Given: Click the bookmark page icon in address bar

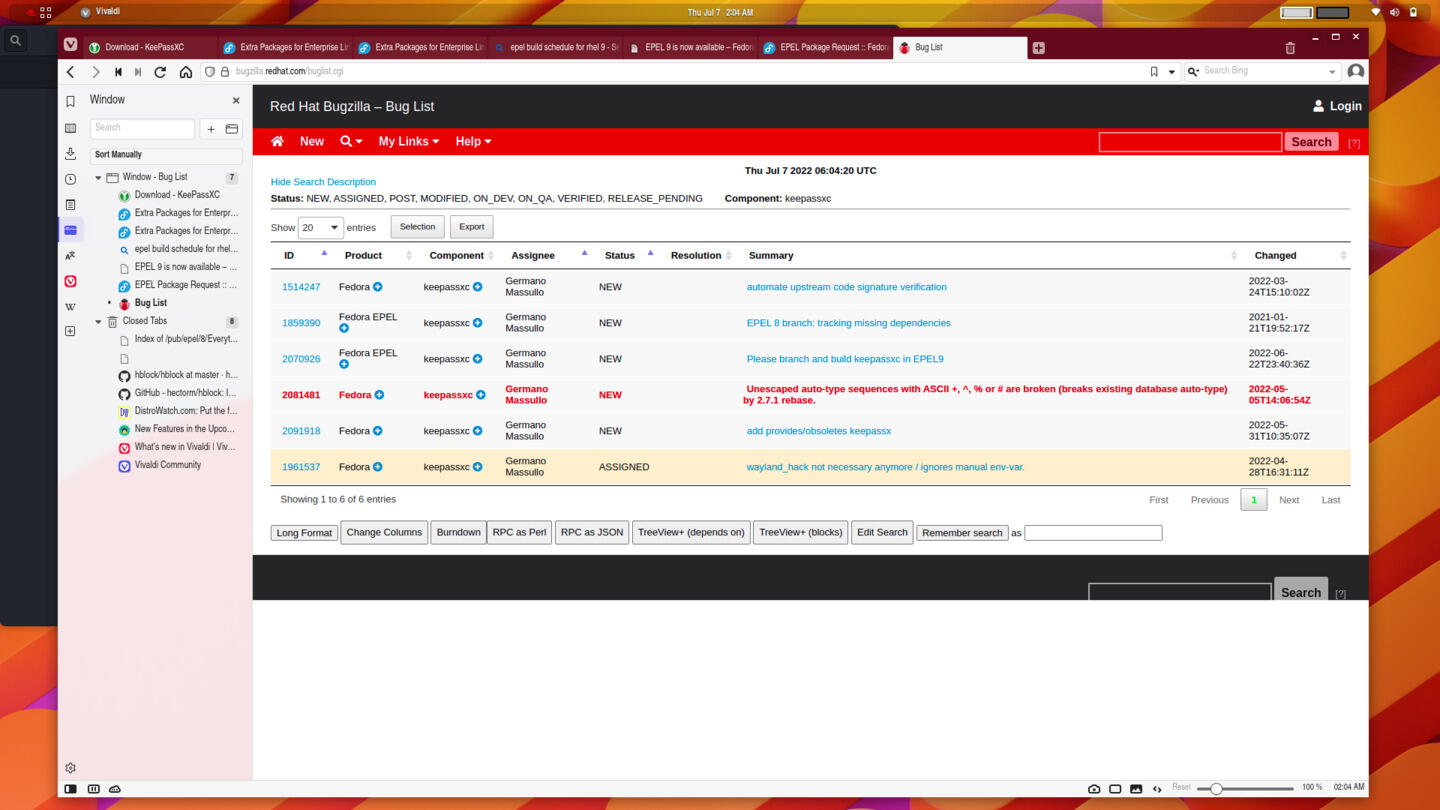Looking at the screenshot, I should pos(1154,72).
